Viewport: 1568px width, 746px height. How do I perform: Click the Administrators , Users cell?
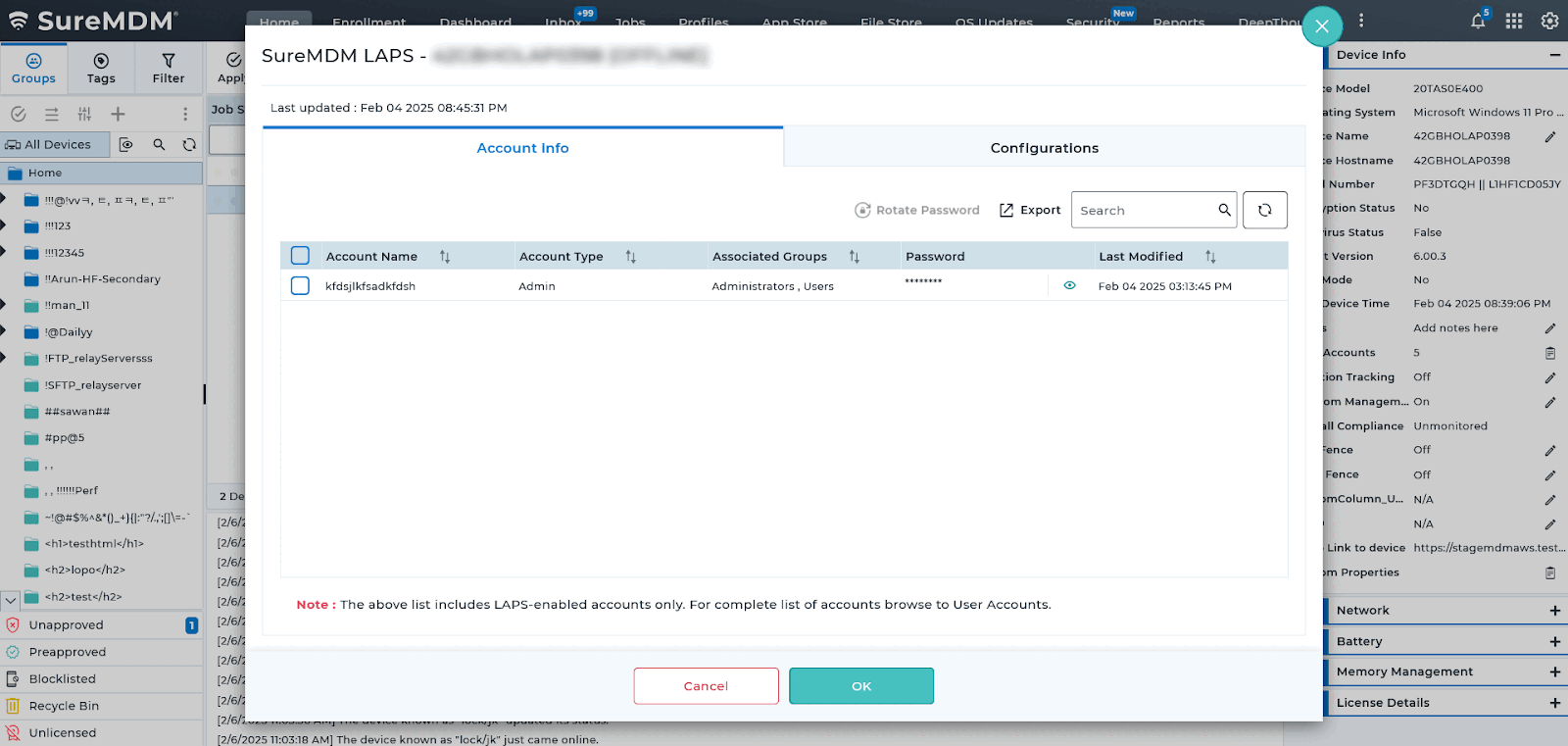[x=772, y=286]
